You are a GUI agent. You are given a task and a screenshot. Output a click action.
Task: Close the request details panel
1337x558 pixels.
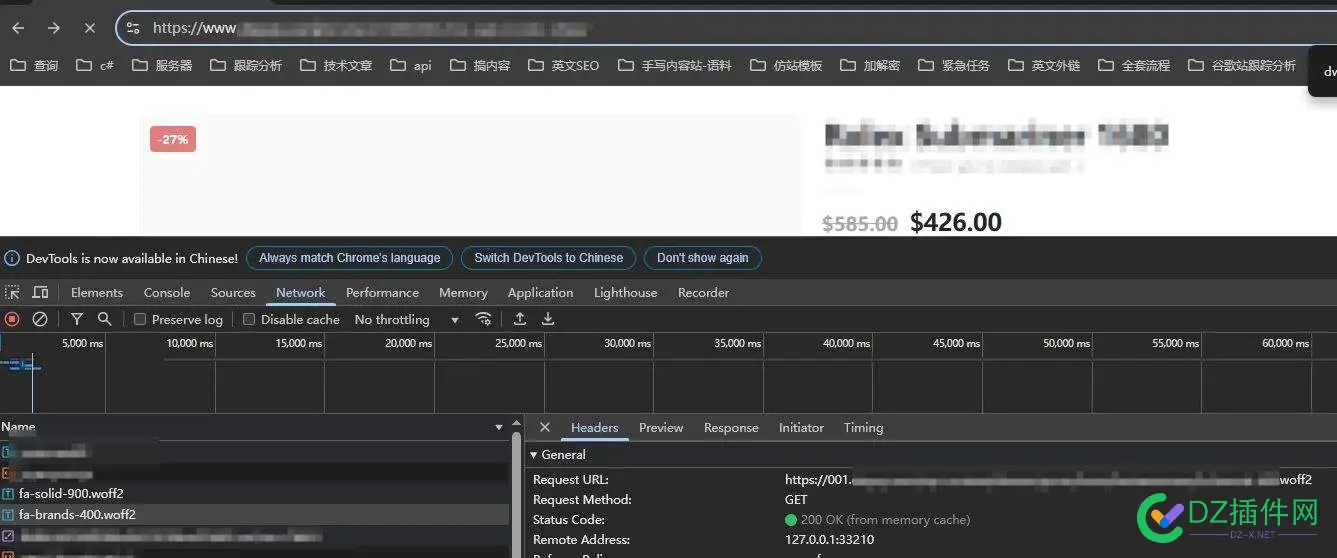tap(545, 427)
